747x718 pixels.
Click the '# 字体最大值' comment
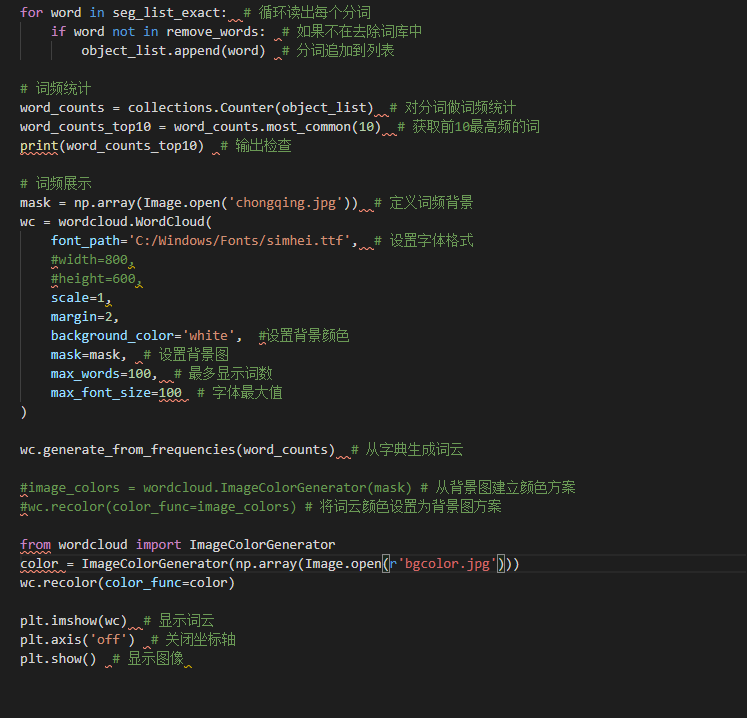[x=240, y=393]
